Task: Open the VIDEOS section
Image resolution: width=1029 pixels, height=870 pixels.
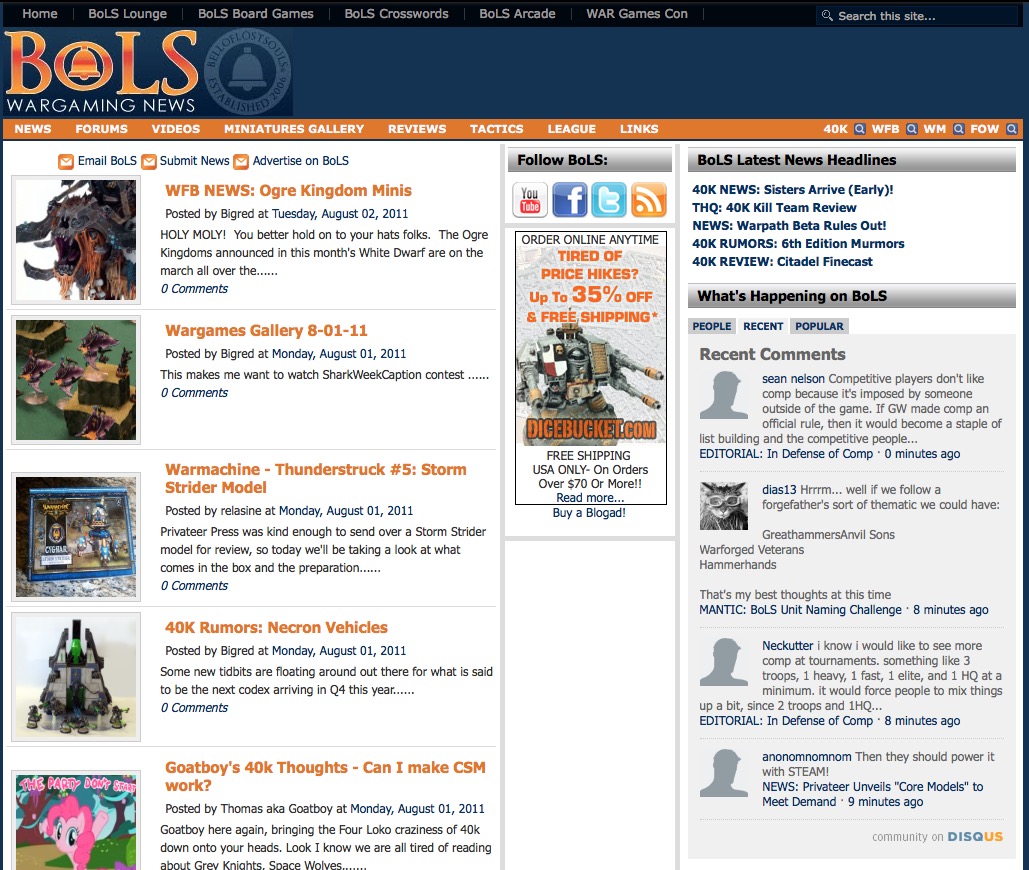Action: [x=176, y=129]
